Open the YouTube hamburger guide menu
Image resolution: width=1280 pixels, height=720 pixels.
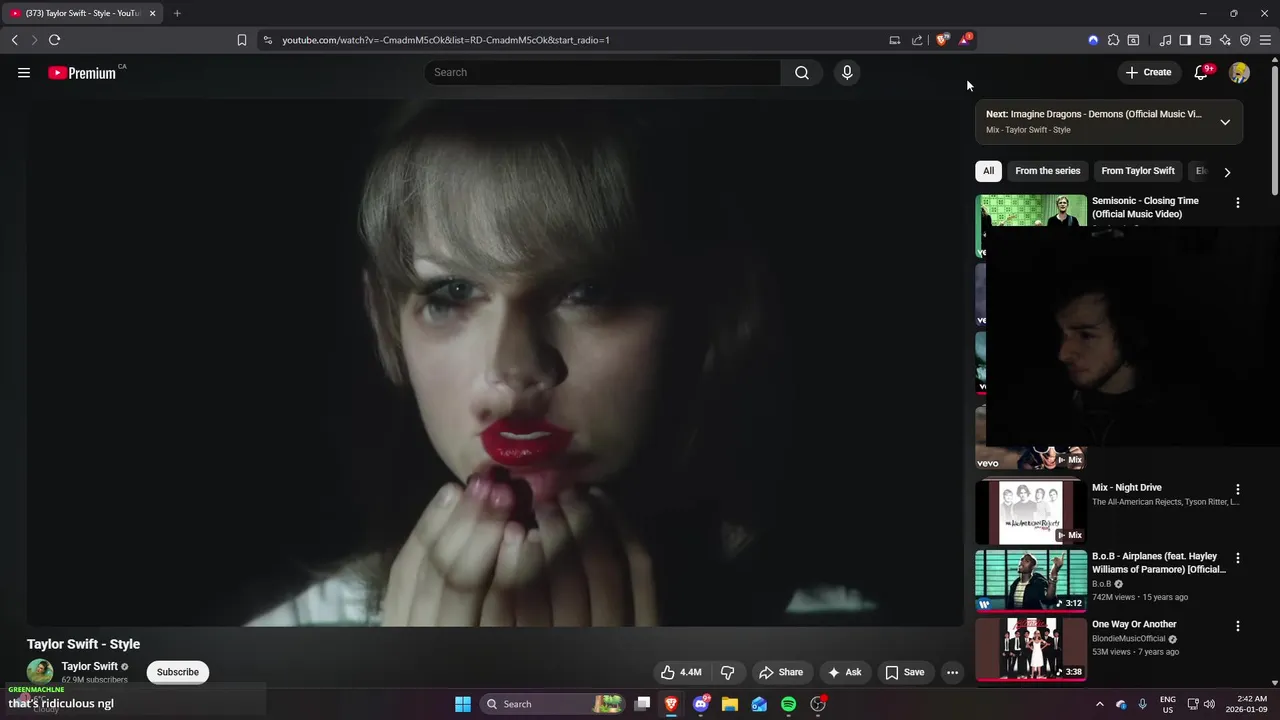pos(24,72)
